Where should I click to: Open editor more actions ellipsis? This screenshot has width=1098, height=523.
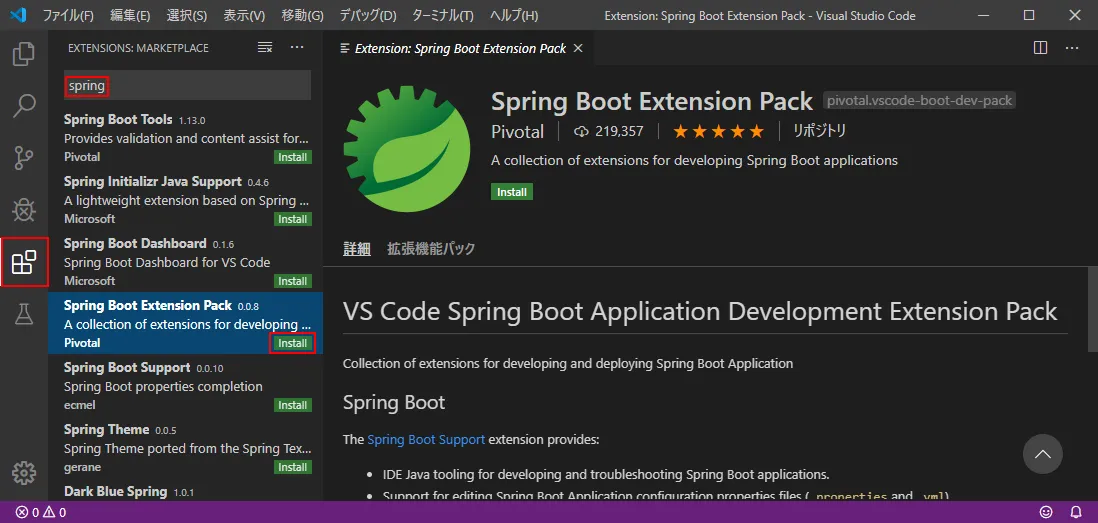pyautogui.click(x=1072, y=48)
